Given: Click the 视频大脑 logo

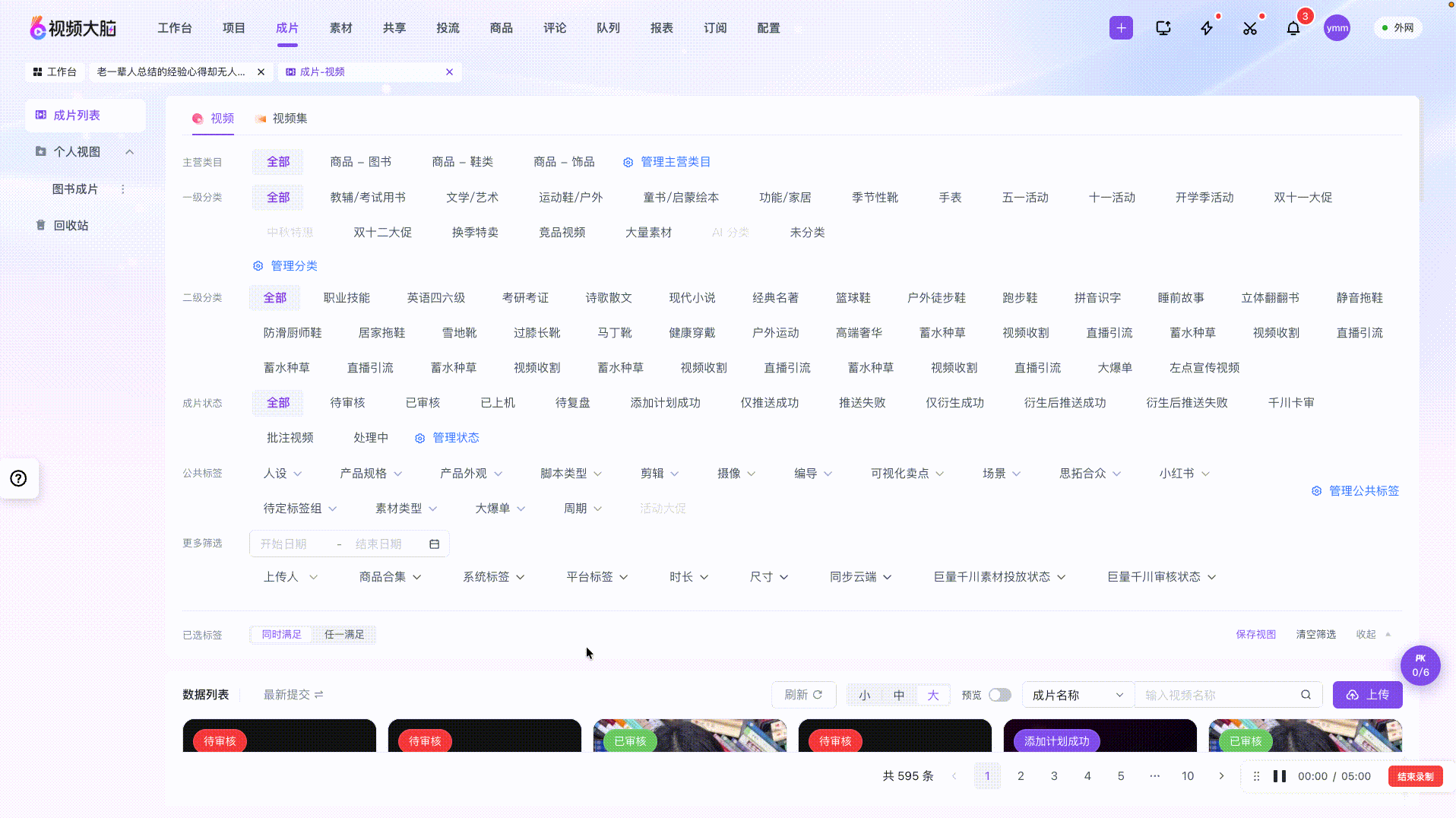Looking at the screenshot, I should click(73, 28).
